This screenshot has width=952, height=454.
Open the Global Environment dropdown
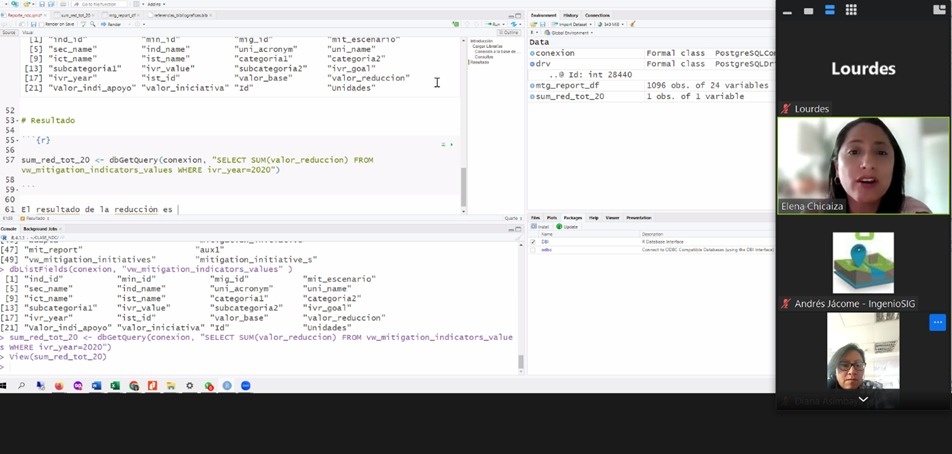pyautogui.click(x=569, y=33)
